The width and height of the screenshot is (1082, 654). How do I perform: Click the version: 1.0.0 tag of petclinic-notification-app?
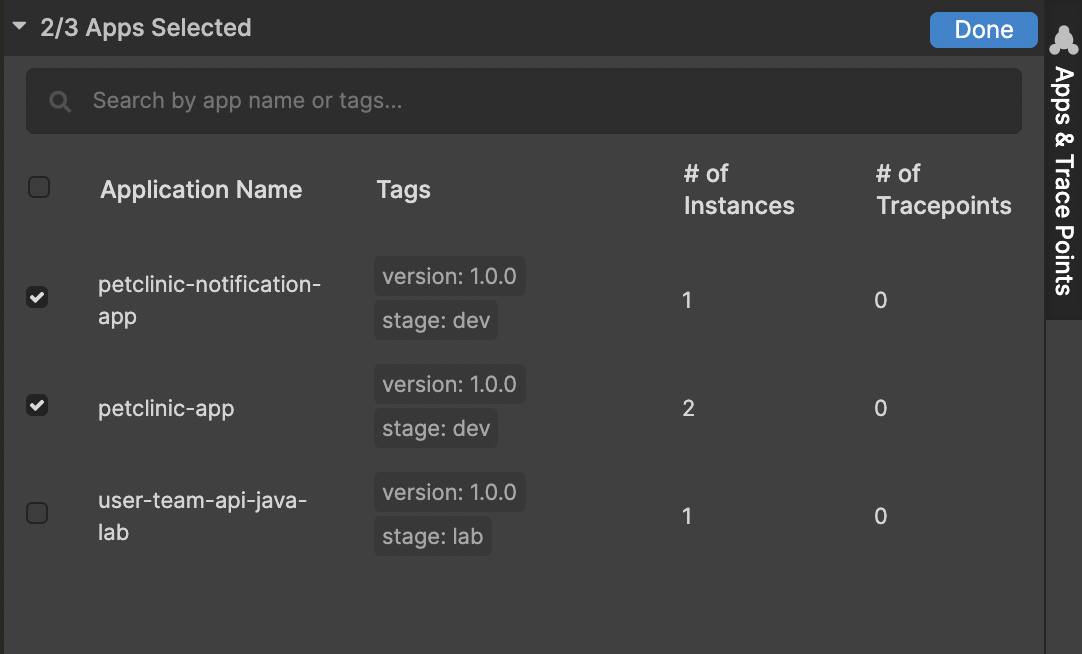coord(449,276)
